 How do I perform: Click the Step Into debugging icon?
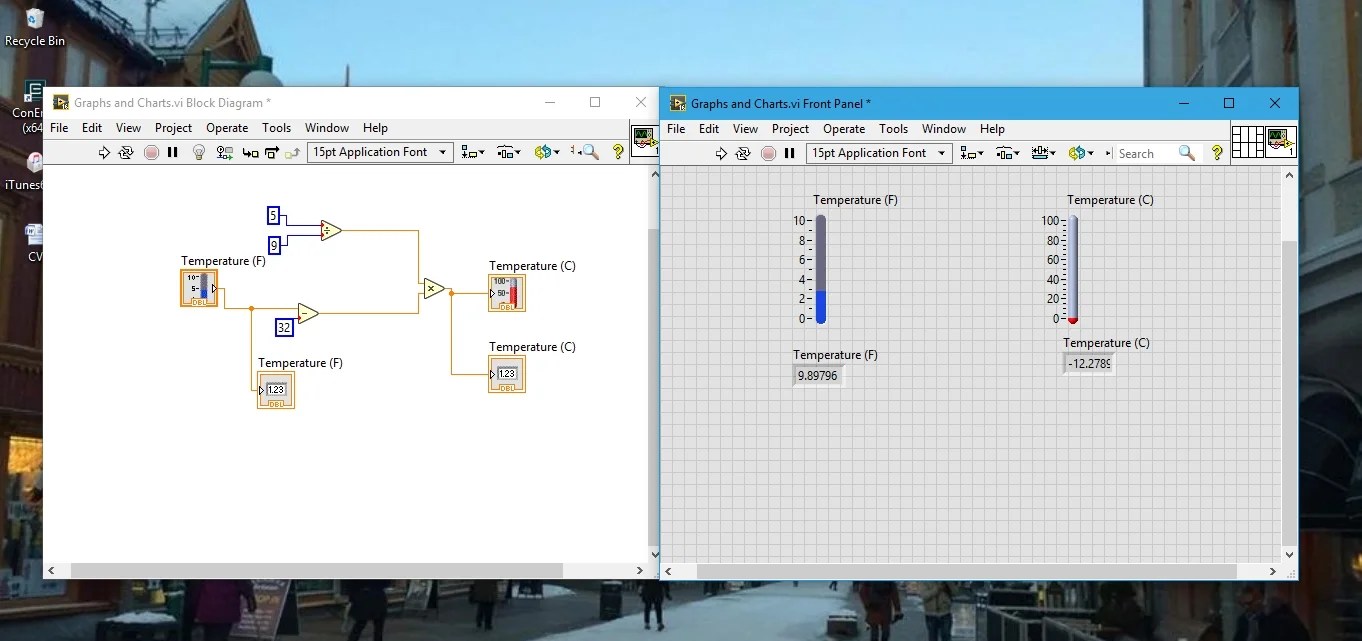click(249, 152)
